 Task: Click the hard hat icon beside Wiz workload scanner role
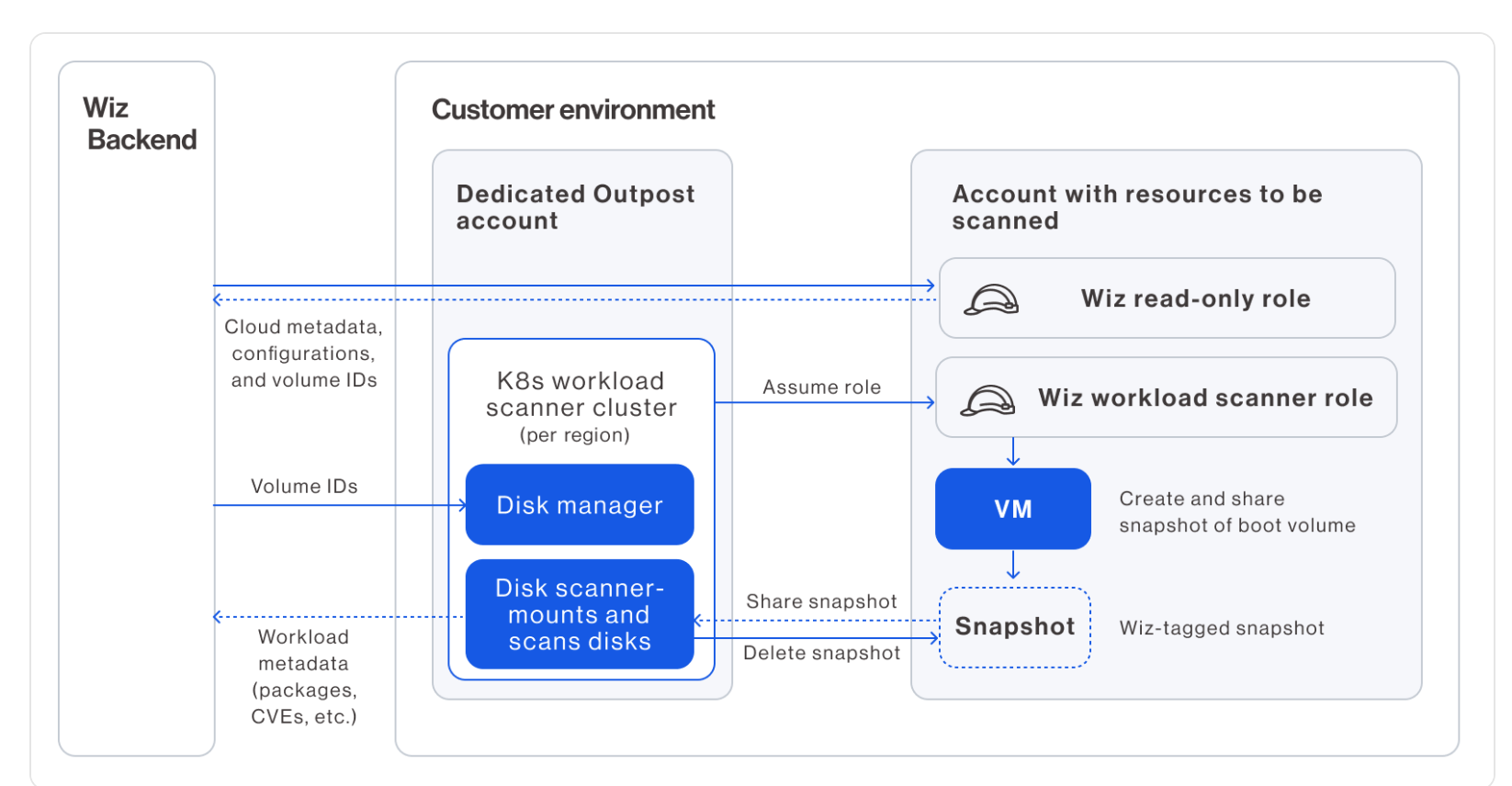(987, 399)
